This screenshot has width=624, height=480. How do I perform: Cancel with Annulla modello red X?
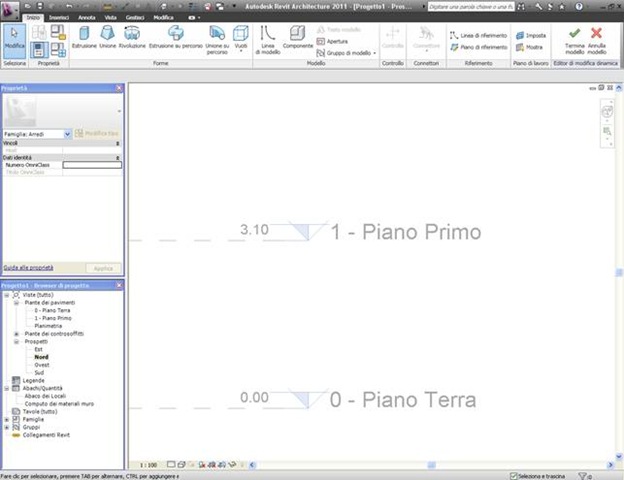[597, 39]
